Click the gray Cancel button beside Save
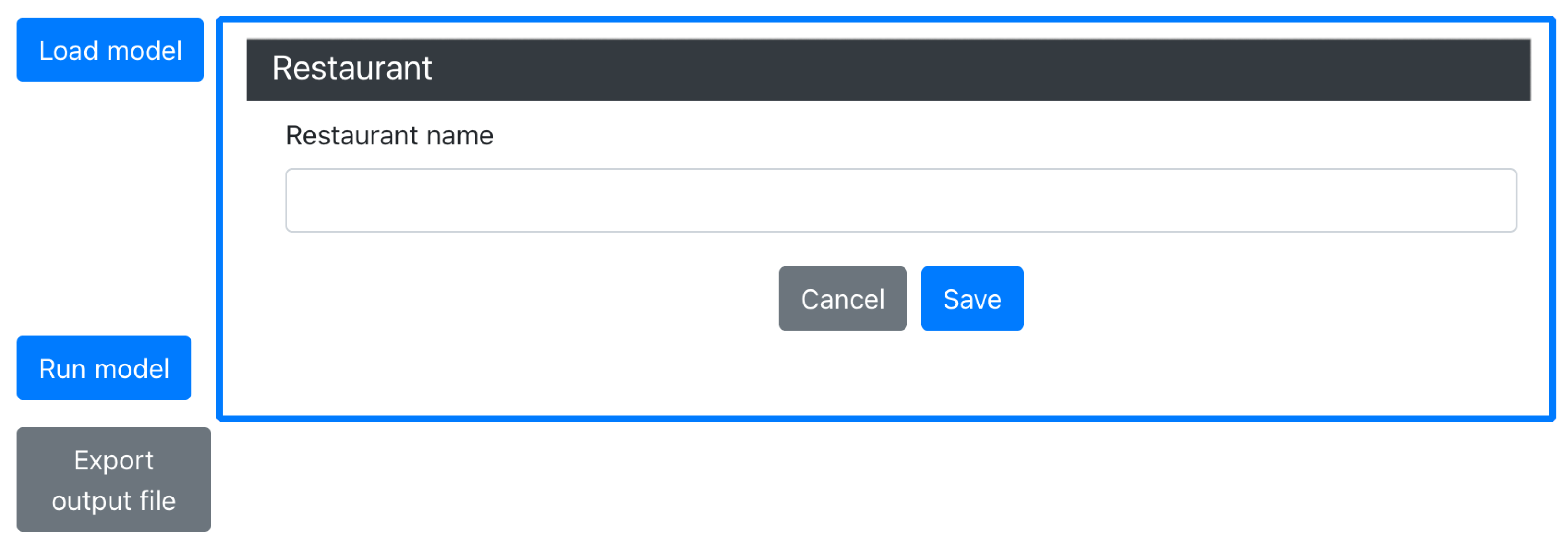 [842, 298]
